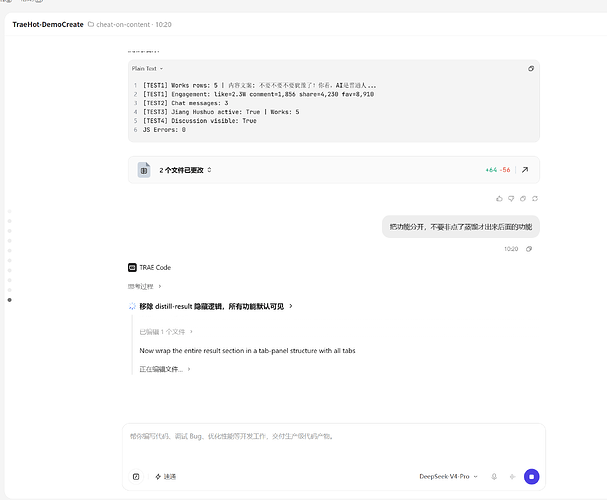Click the user message bubble 把功能分开

point(461,227)
